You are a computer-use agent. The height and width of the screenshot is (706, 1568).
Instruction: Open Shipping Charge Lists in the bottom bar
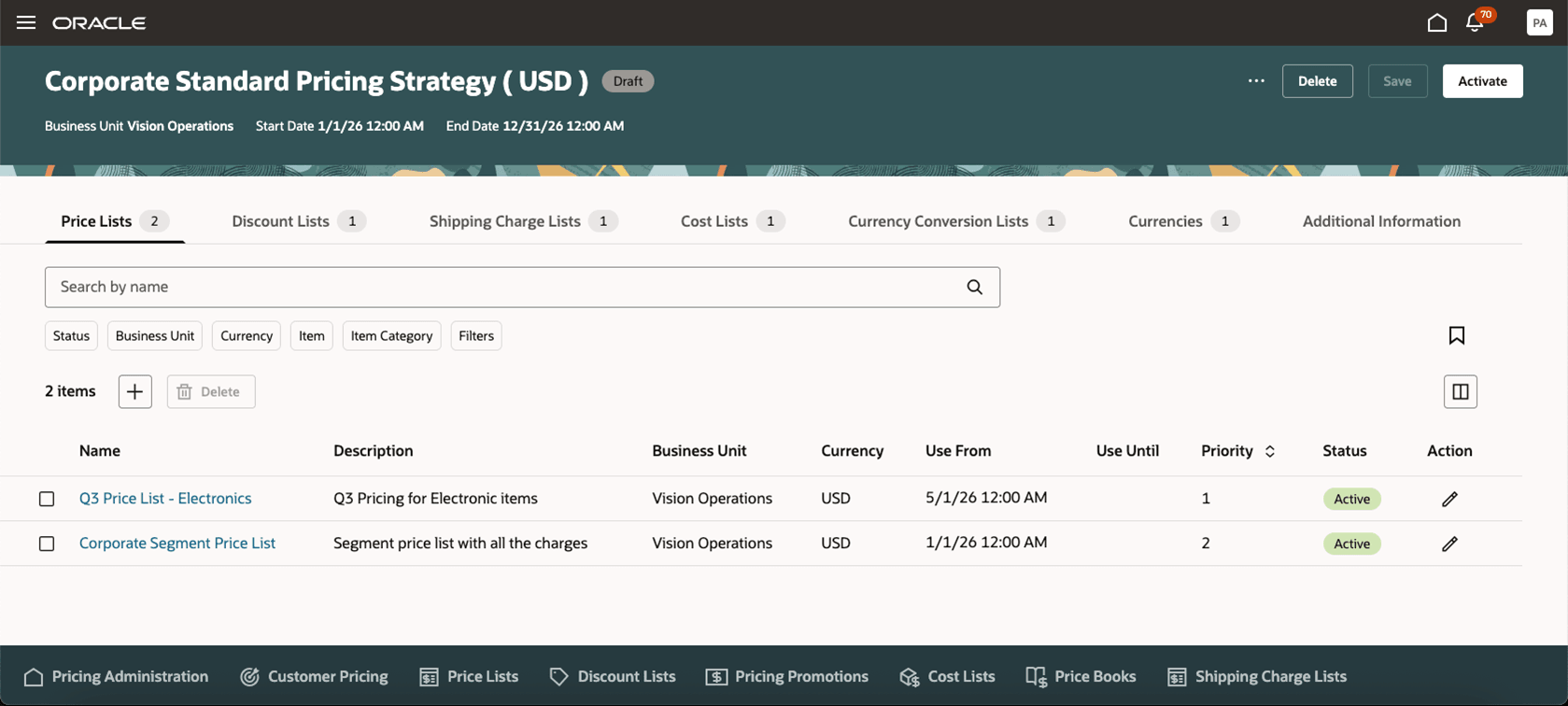[x=1257, y=677]
